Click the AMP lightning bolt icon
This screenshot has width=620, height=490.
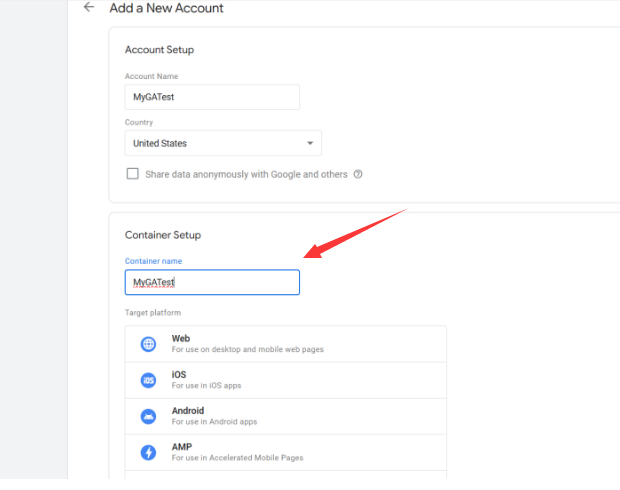148,452
